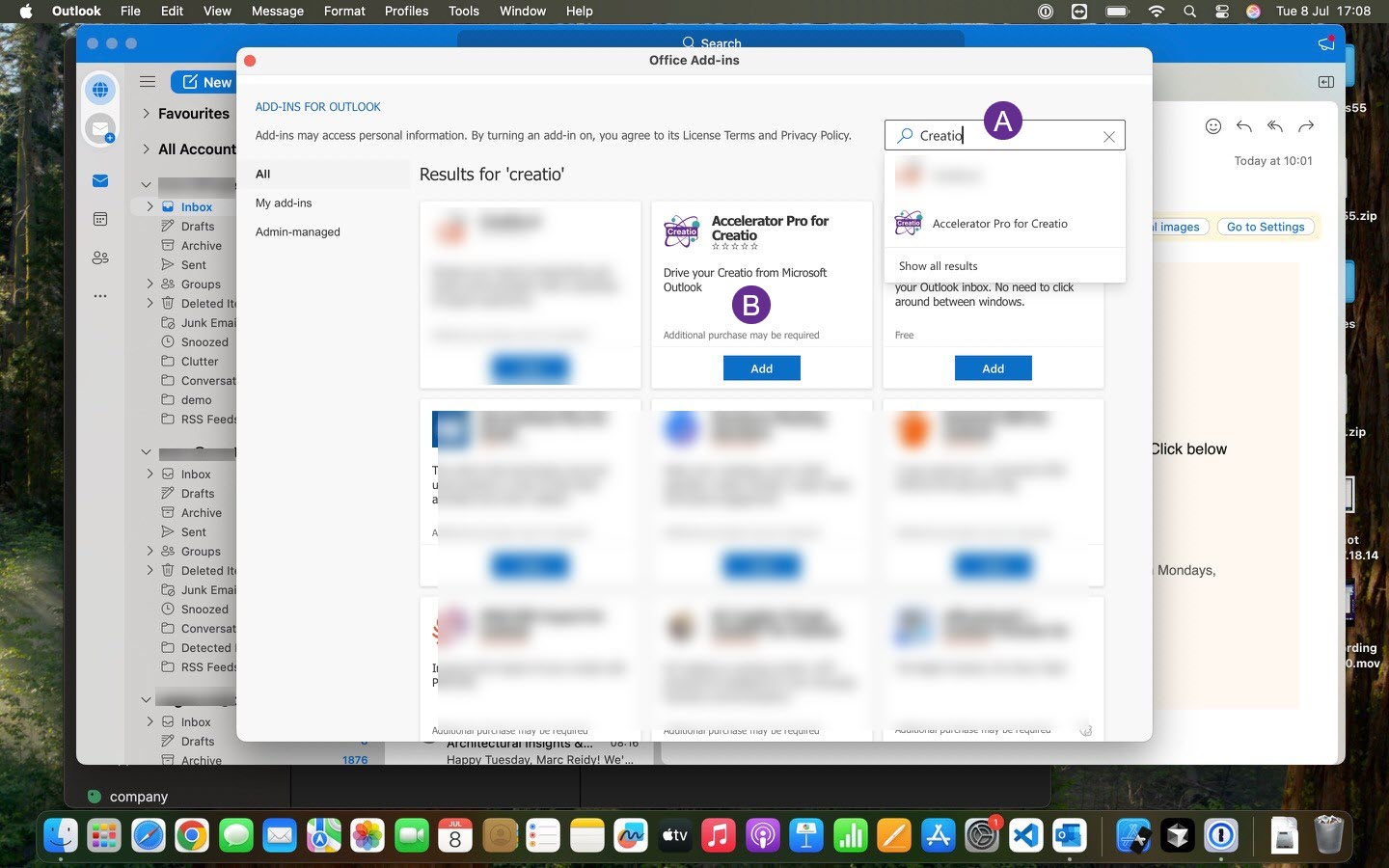
Task: Close the Office Add-ins dialog
Action: (250, 61)
